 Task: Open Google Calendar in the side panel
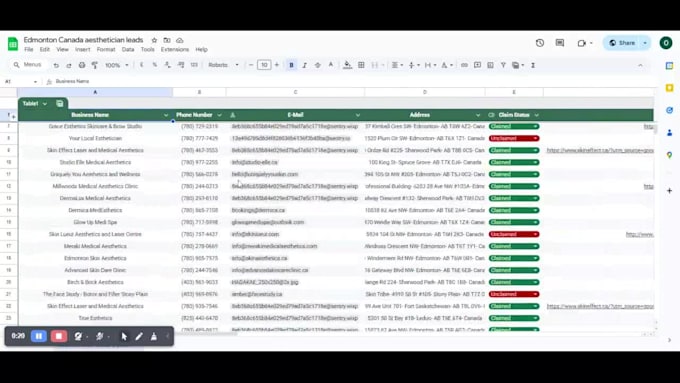tap(670, 66)
